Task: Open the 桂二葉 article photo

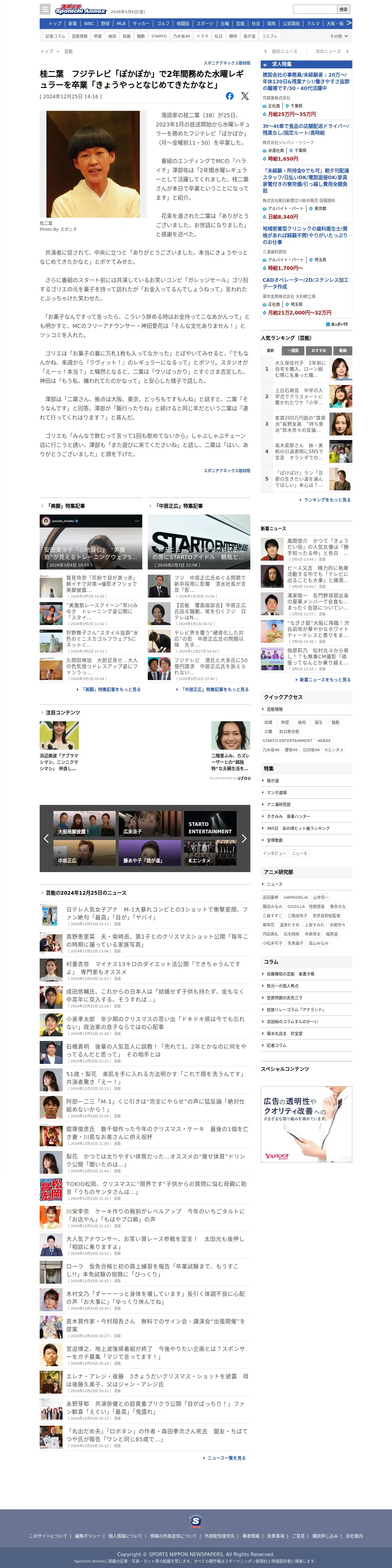Action: (x=93, y=164)
